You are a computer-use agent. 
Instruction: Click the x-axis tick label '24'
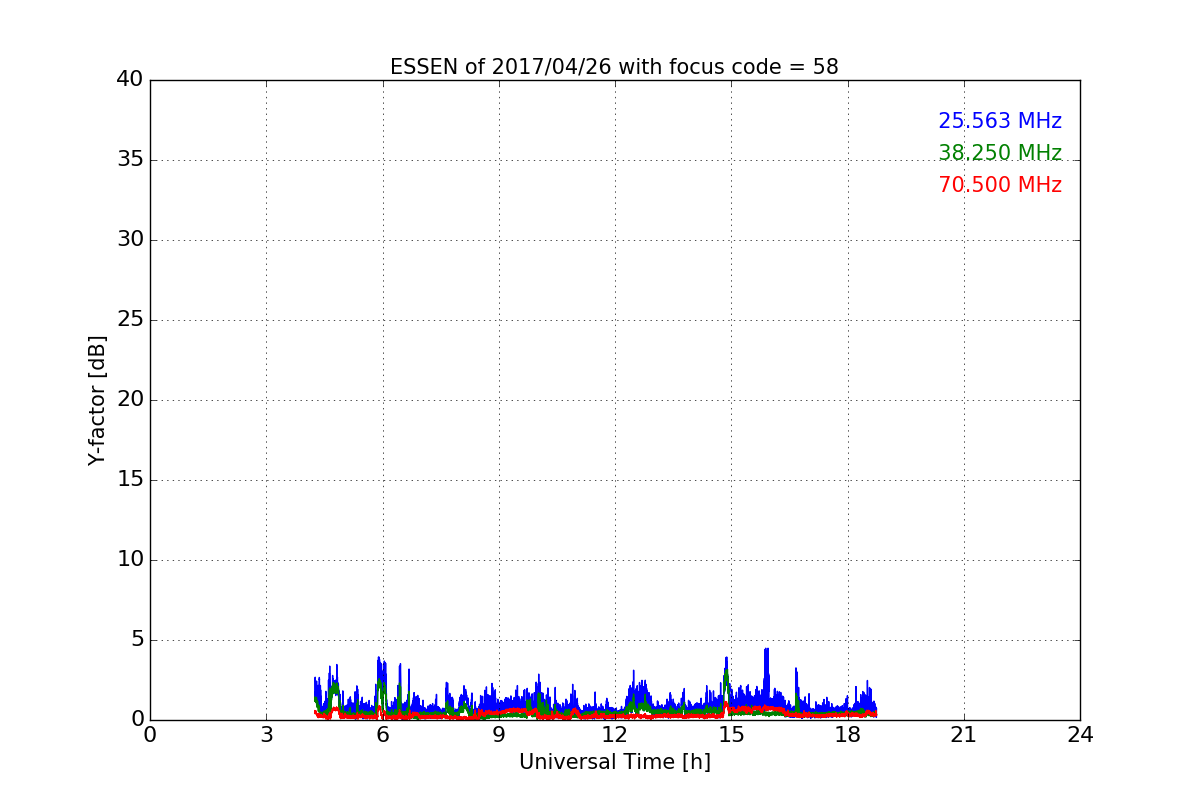[x=1080, y=735]
